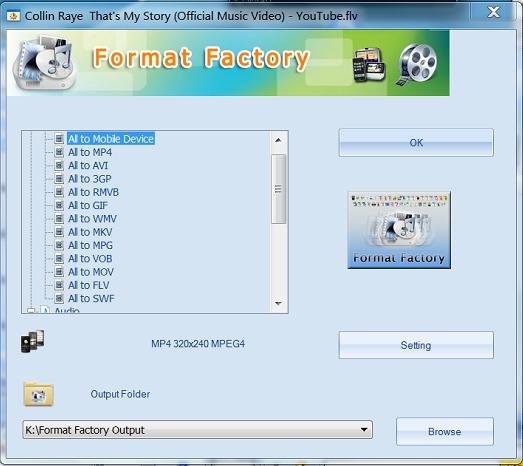This screenshot has height=466, width=523.
Task: Click the film reel icon in banner
Action: (417, 64)
